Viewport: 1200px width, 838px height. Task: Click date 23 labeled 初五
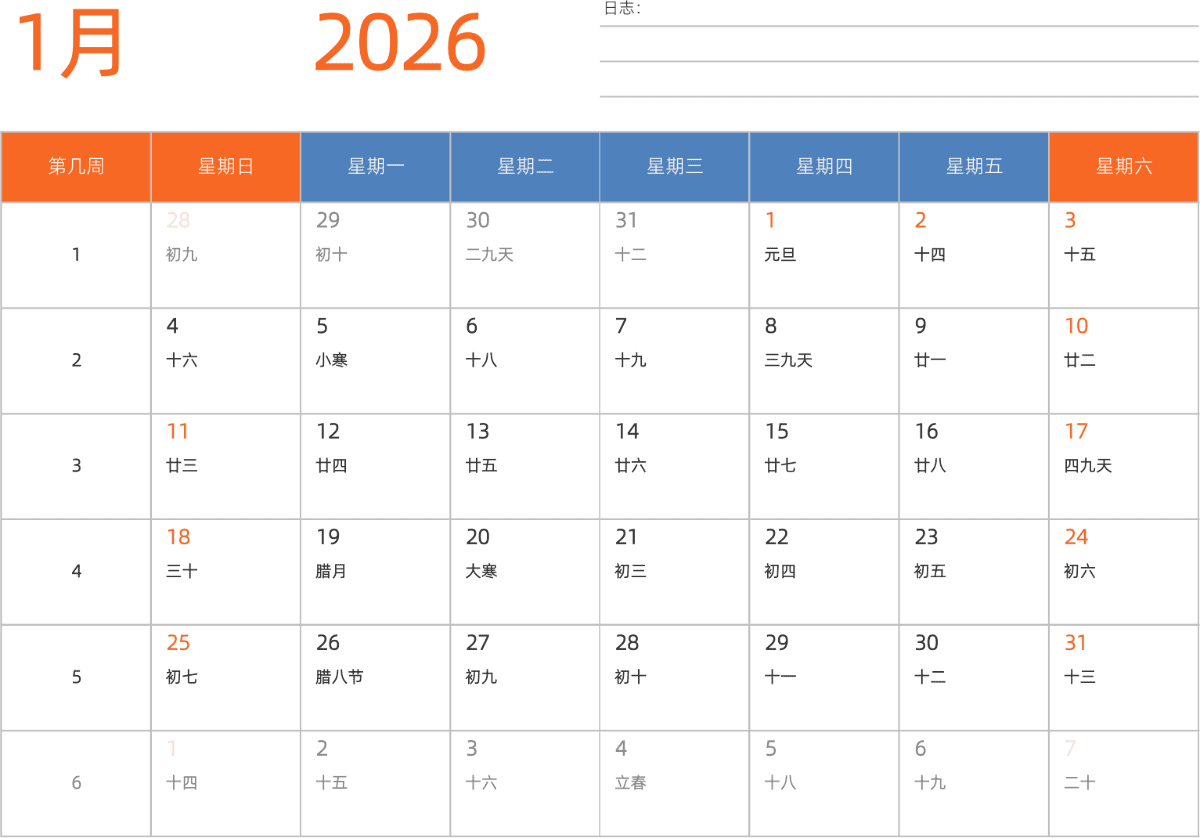[x=974, y=572]
